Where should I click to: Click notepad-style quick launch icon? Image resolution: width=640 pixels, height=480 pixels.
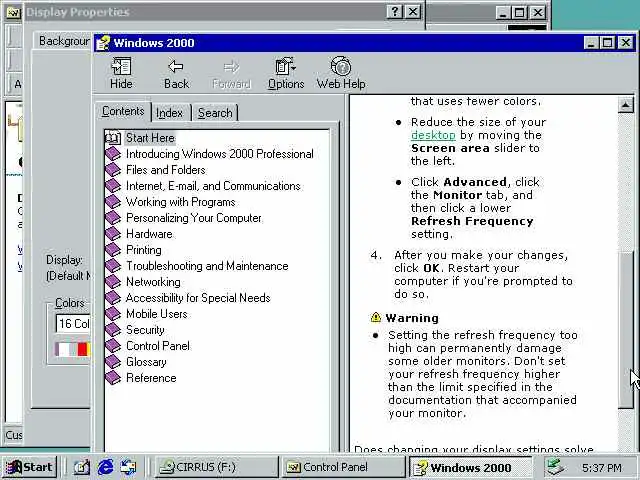click(82, 467)
